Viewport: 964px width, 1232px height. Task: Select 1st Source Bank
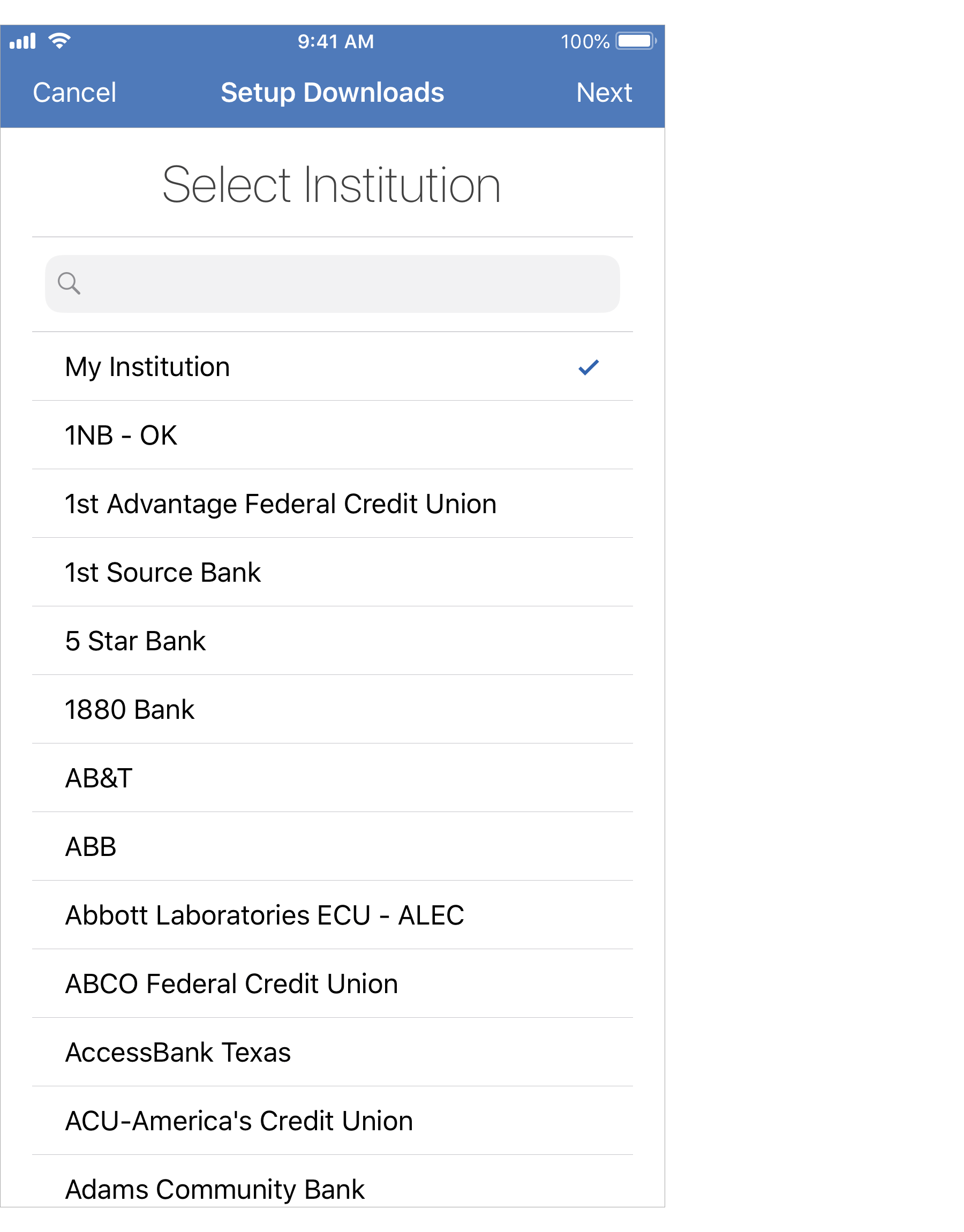click(226, 572)
